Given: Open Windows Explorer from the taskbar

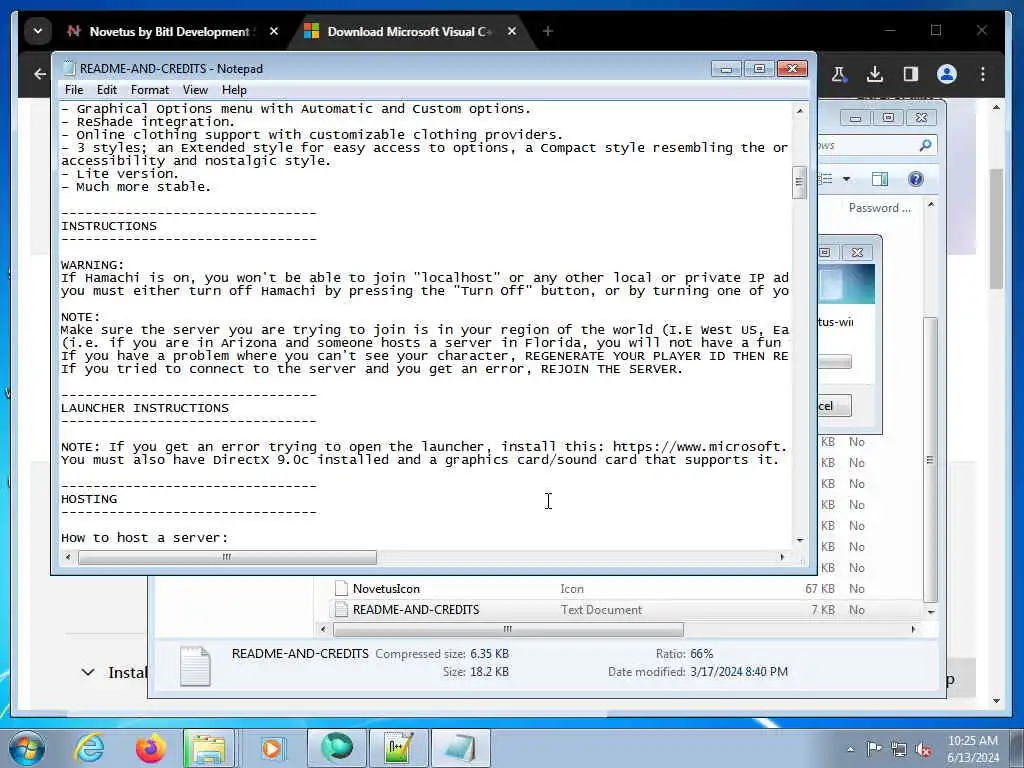Looking at the screenshot, I should click(x=208, y=748).
